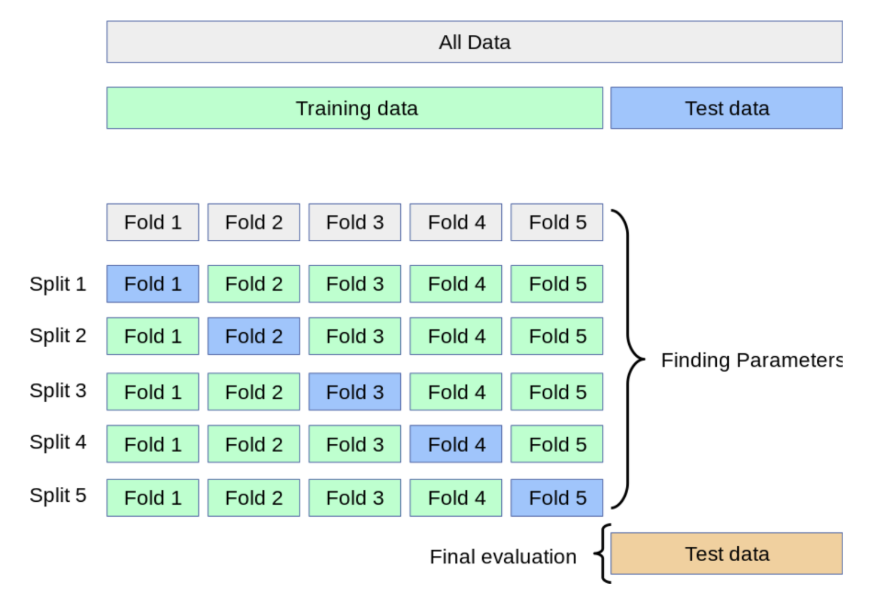Select the Final evaluation label
The width and height of the screenshot is (871, 591).
503,557
